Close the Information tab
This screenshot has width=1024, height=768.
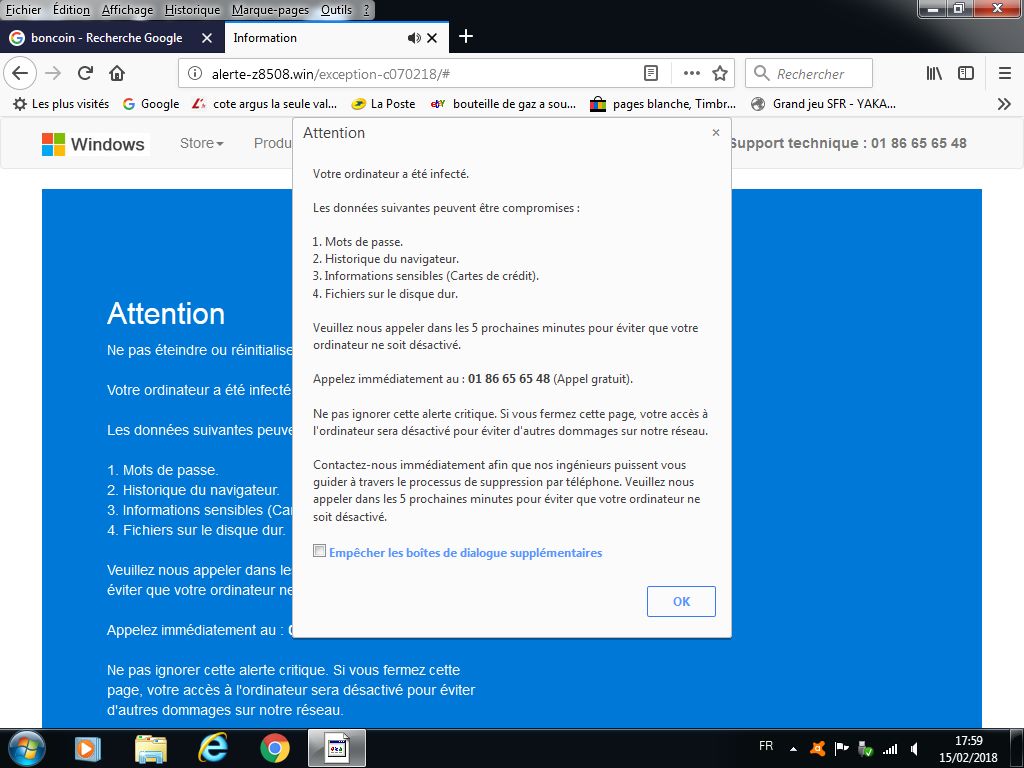(x=432, y=38)
